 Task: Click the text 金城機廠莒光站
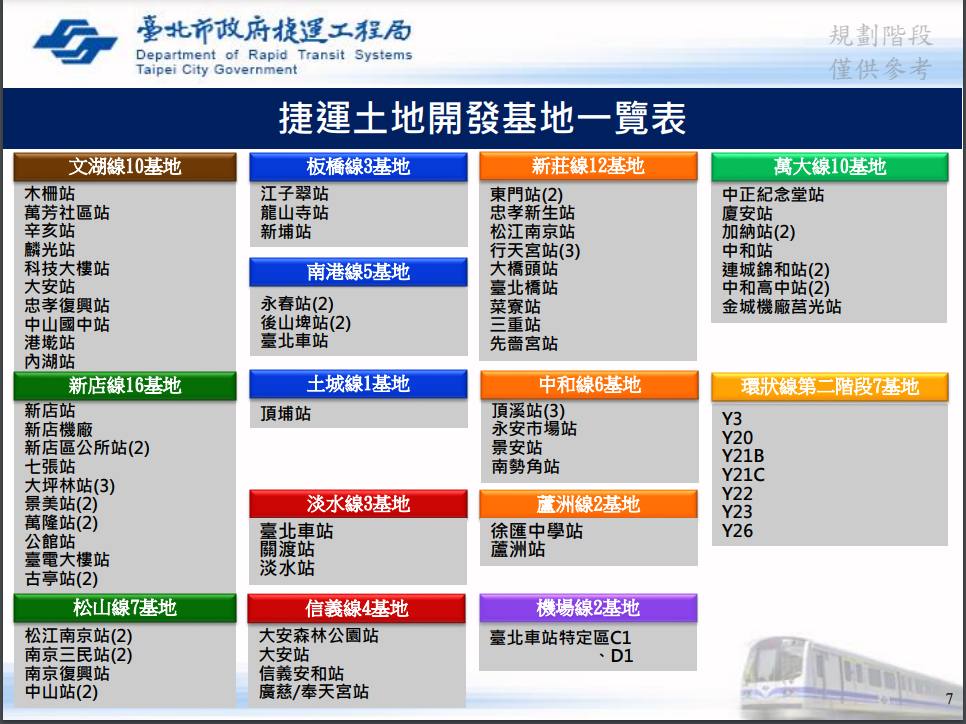[781, 306]
